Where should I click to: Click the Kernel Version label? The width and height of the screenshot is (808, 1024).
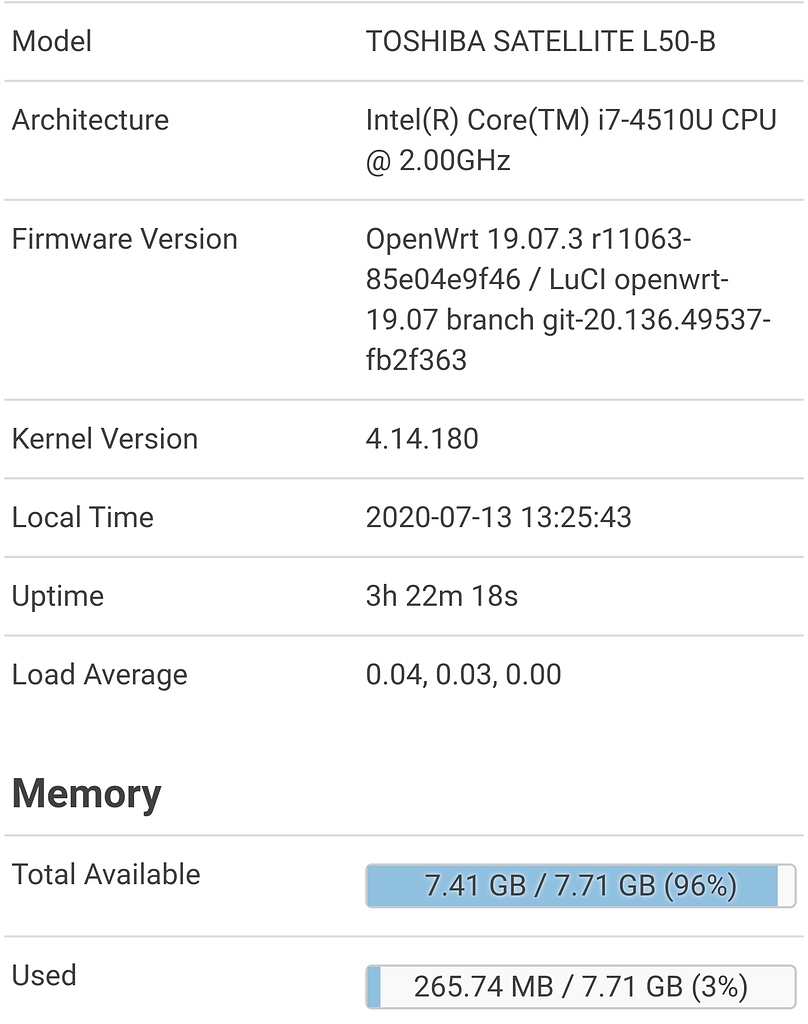[105, 438]
